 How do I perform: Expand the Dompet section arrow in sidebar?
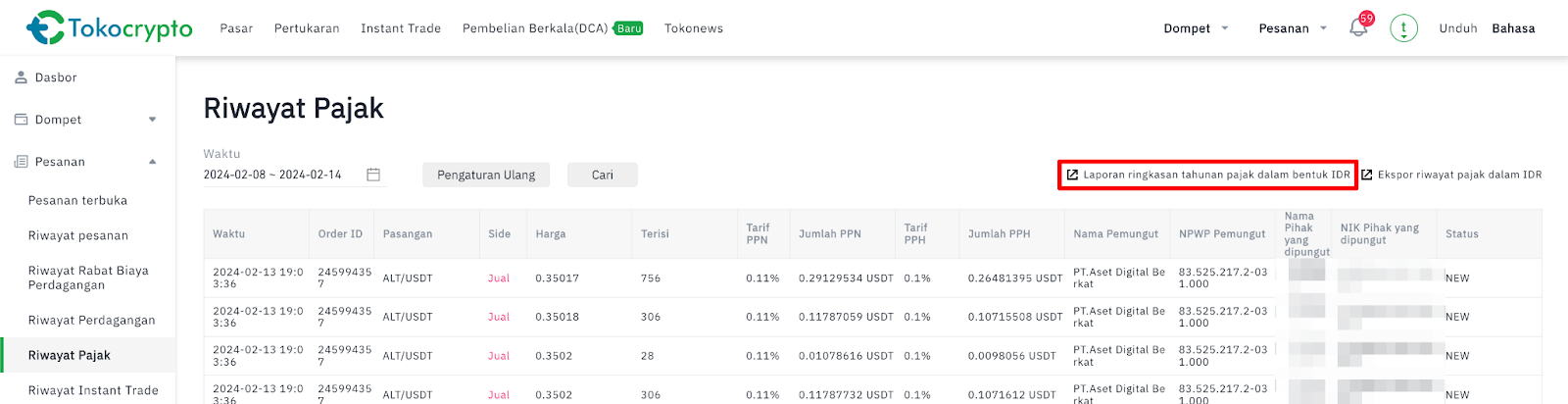pos(152,120)
